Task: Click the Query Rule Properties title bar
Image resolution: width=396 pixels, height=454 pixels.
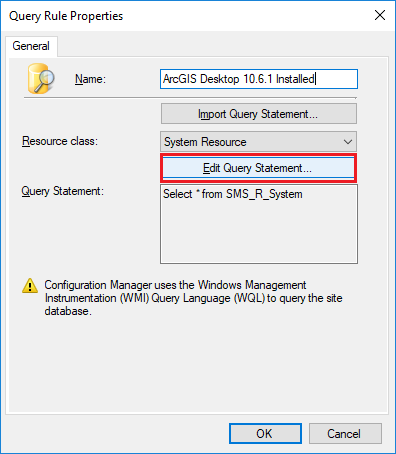Action: point(187,16)
